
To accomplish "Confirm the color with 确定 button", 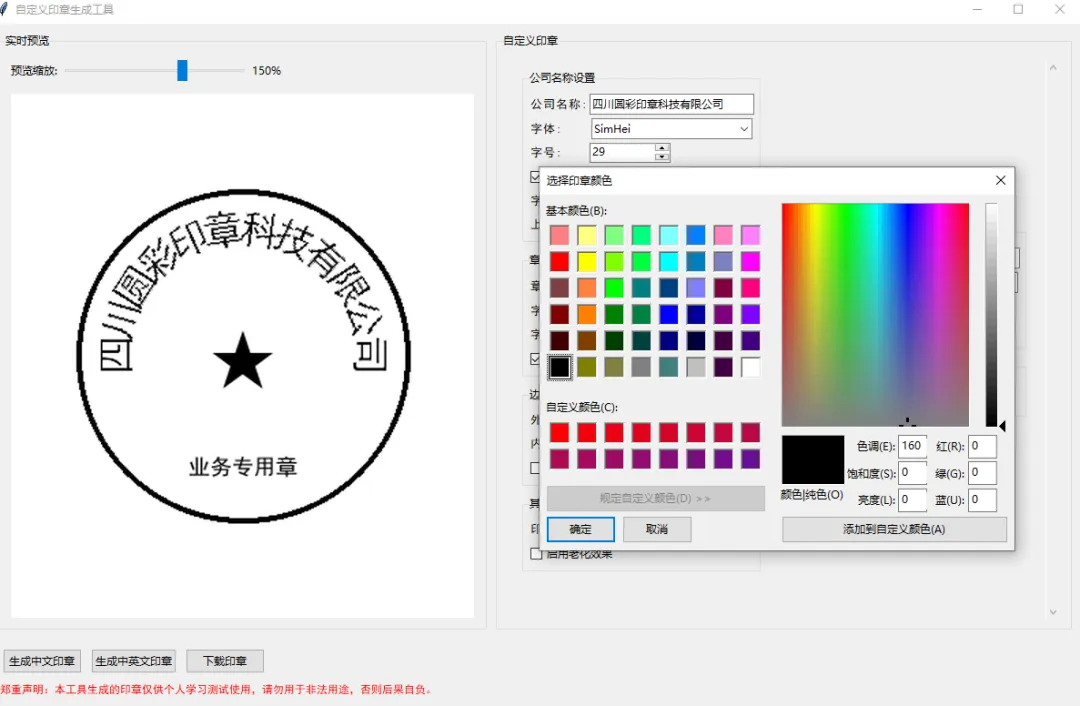I will click(581, 529).
